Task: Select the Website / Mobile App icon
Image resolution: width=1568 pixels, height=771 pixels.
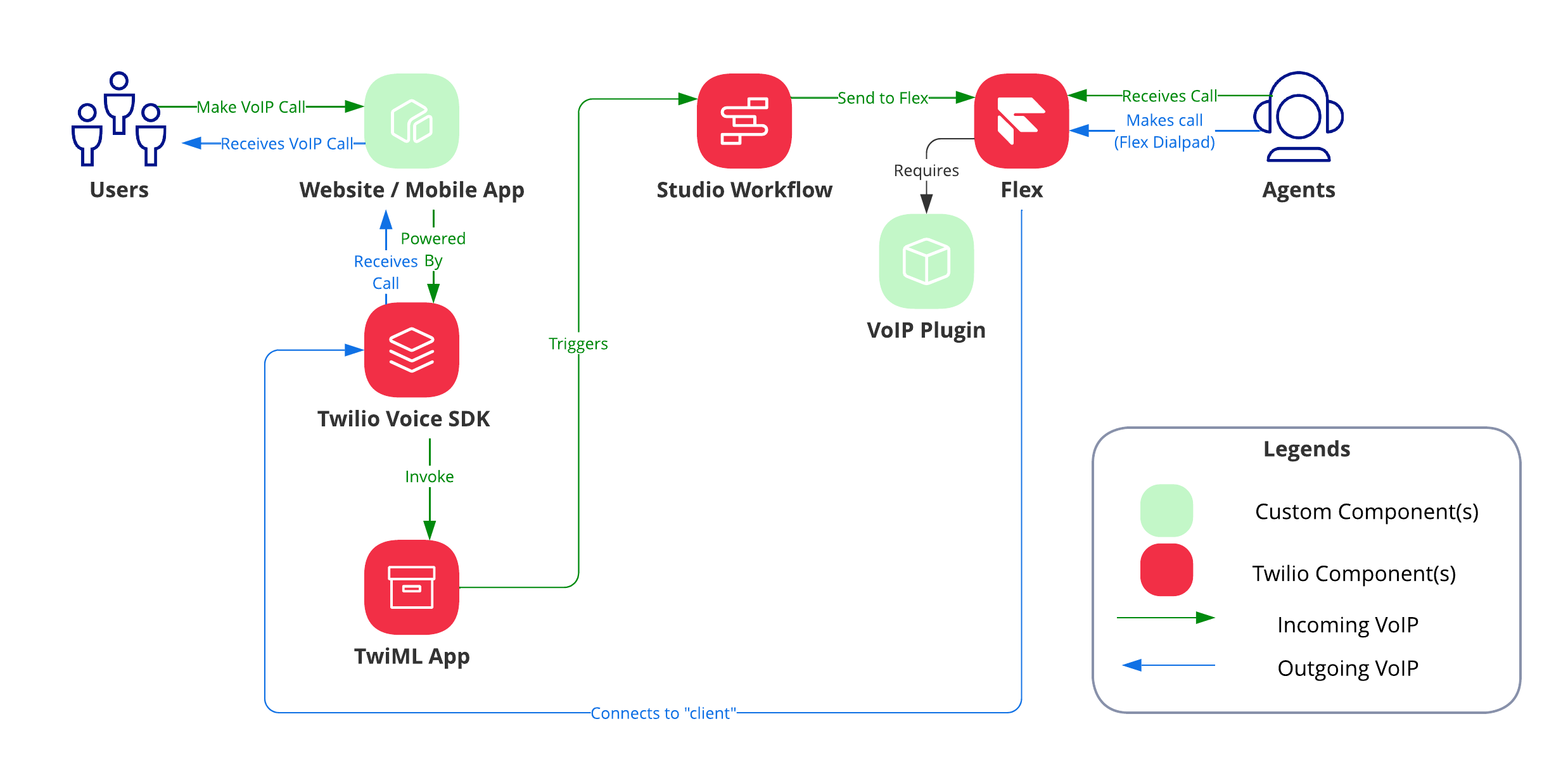Action: coord(412,121)
